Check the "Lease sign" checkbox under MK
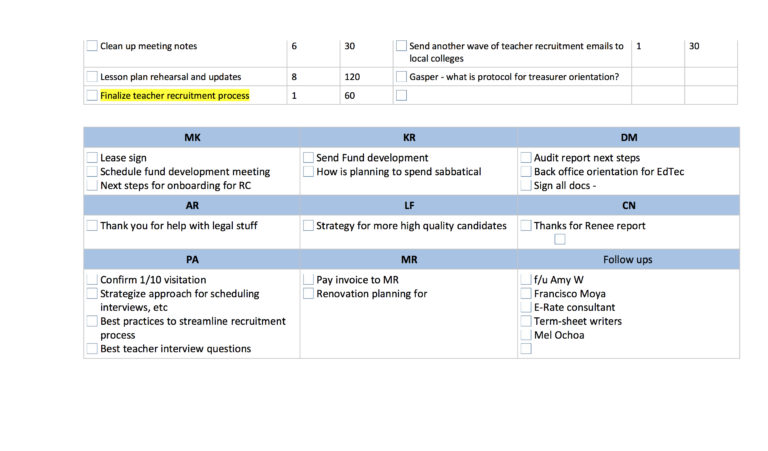768x451 pixels. click(x=92, y=158)
